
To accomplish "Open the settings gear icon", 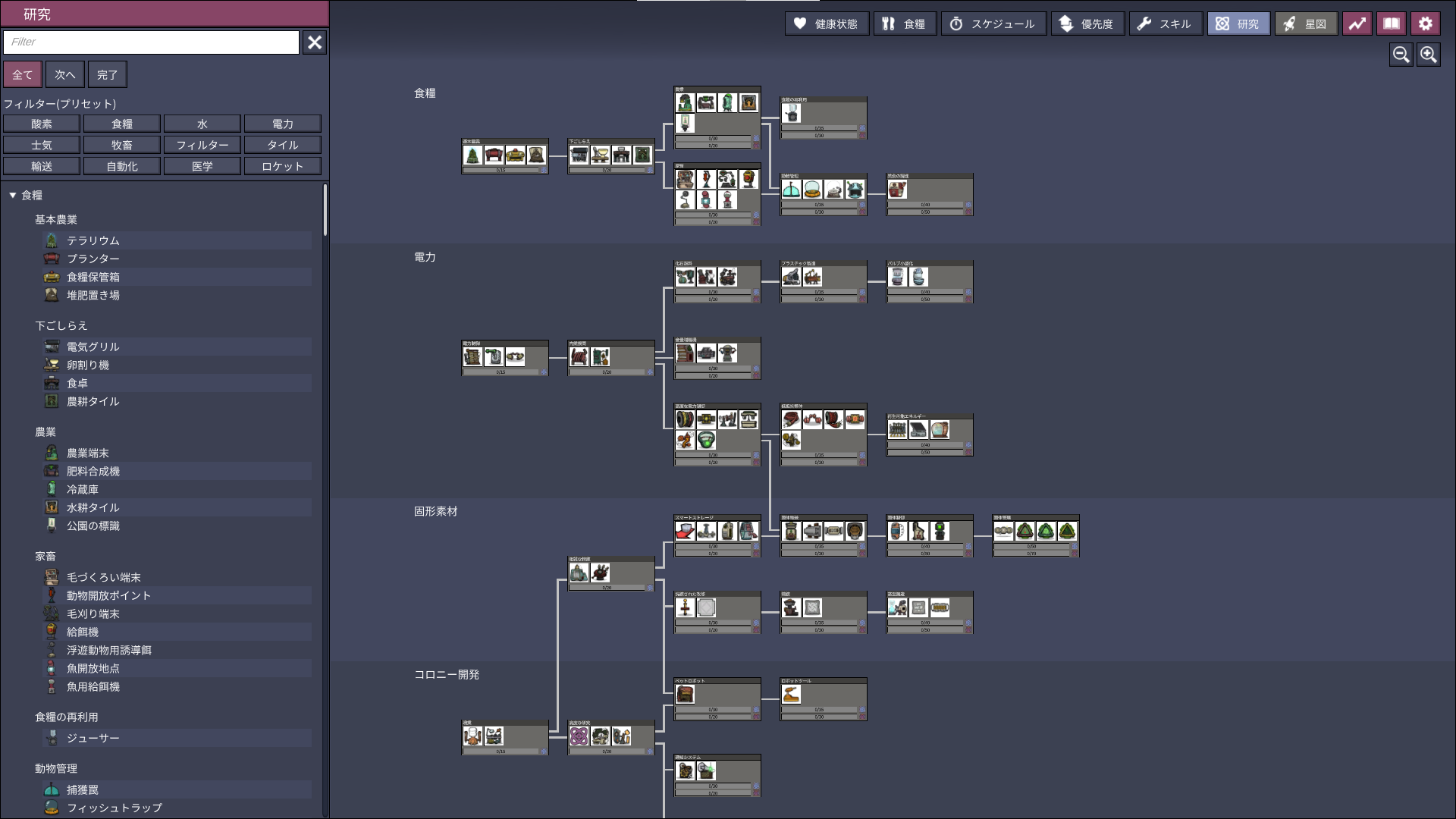I will point(1426,24).
